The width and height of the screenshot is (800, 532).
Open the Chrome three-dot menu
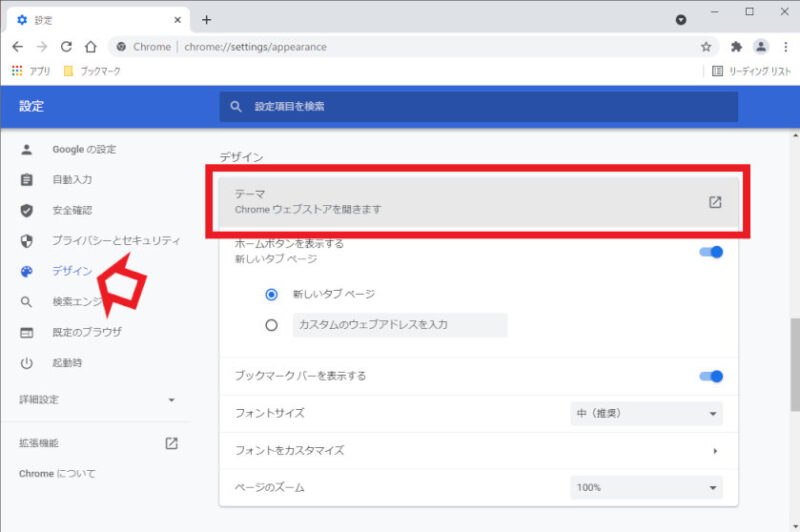(x=786, y=47)
